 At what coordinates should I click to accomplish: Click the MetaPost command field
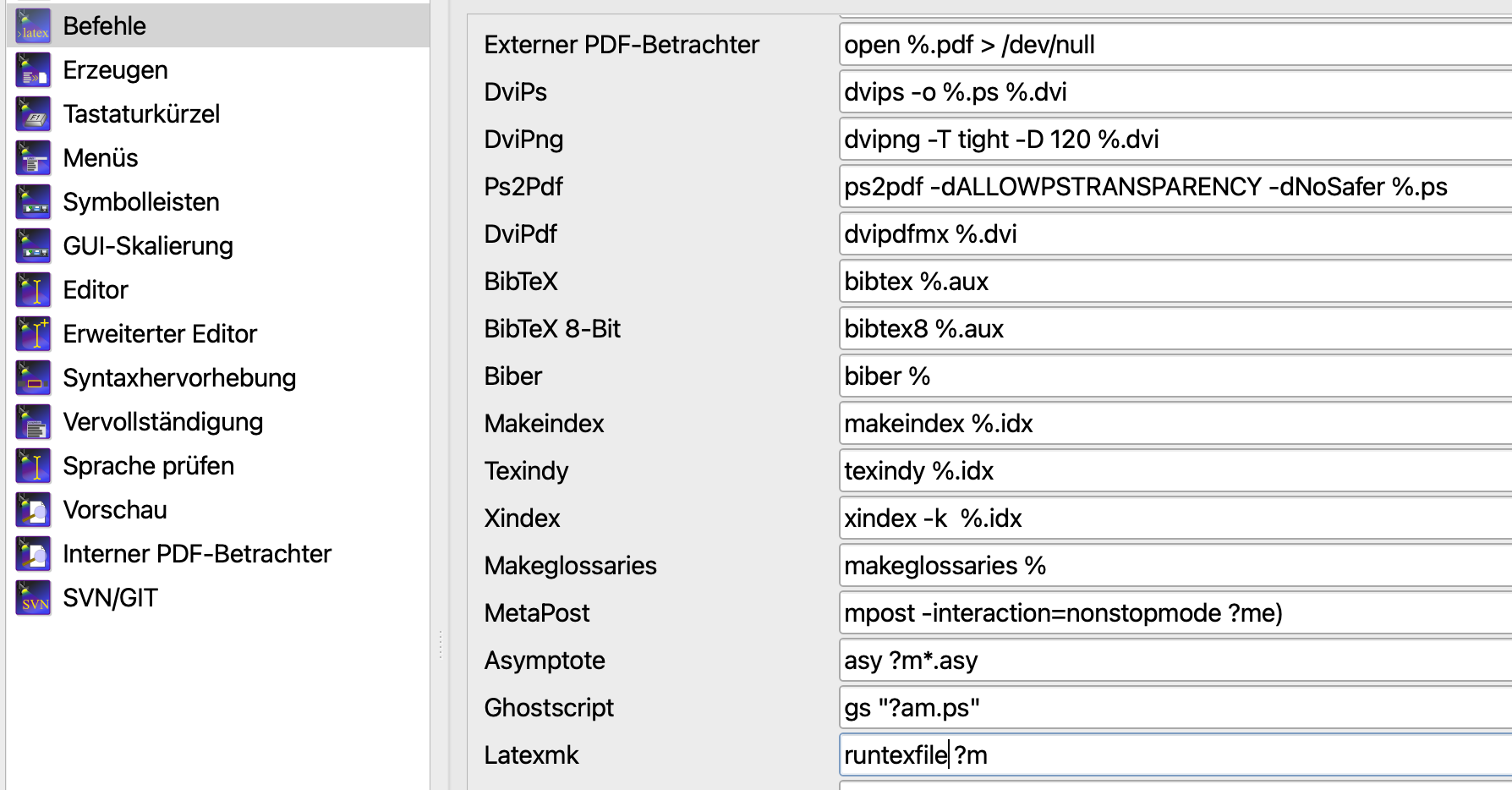pyautogui.click(x=1175, y=613)
